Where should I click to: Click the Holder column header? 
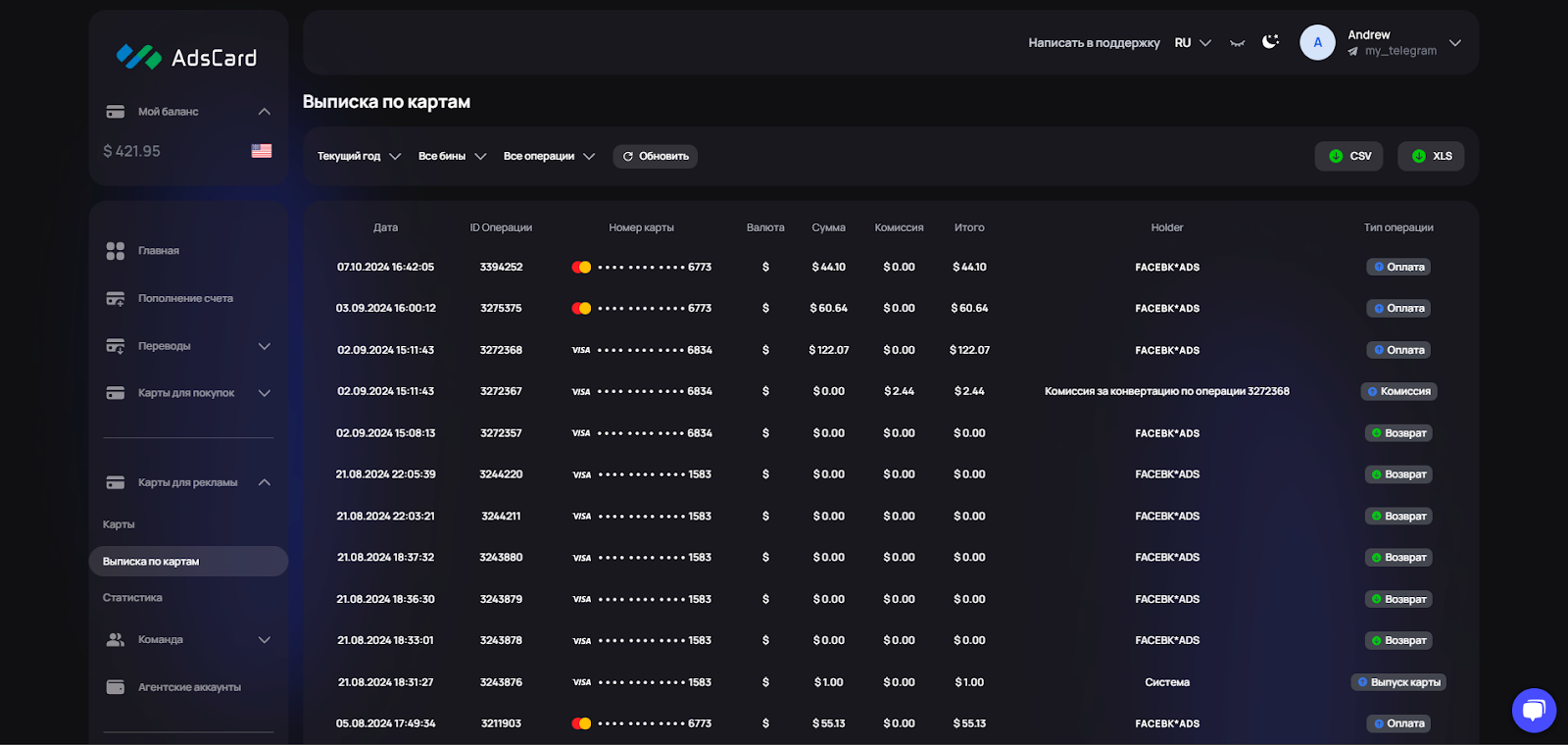pos(1167,227)
